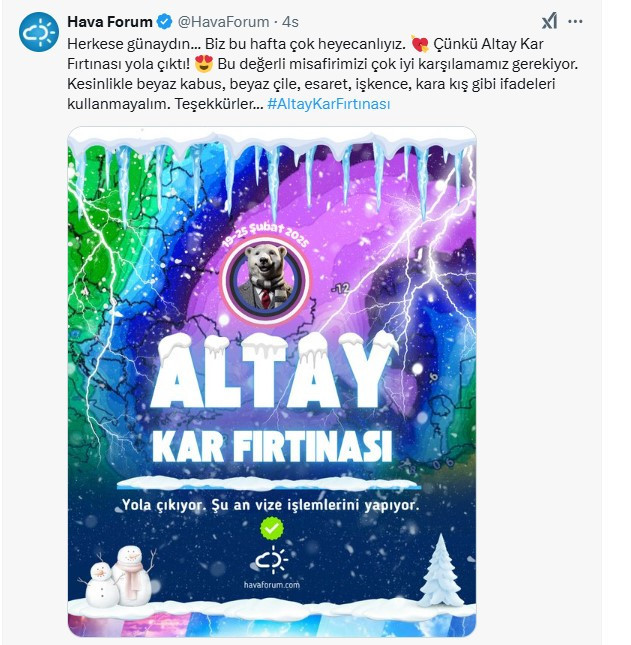Open the Grok explain icon on the tweet
Viewport: 631px width, 645px height.
click(x=549, y=21)
